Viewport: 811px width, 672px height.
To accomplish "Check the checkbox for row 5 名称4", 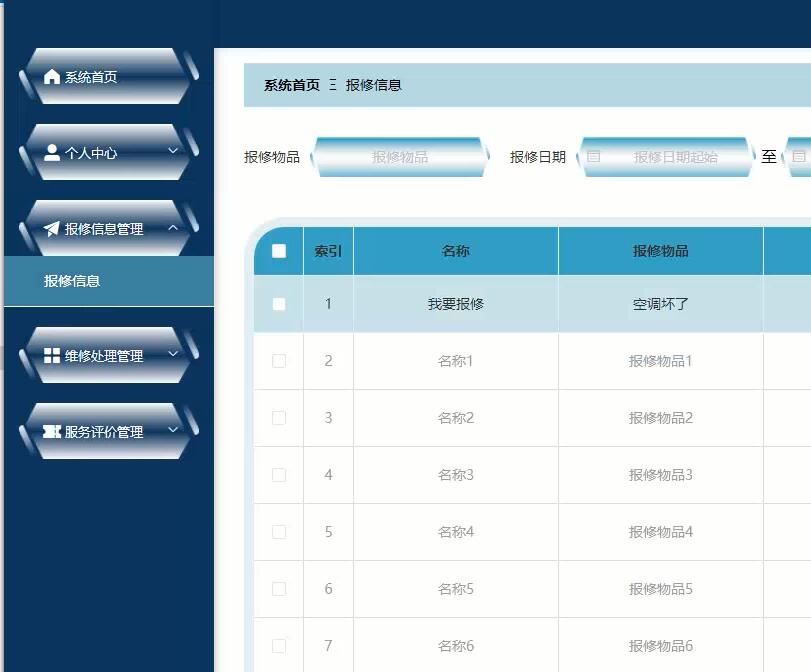I will click(279, 531).
